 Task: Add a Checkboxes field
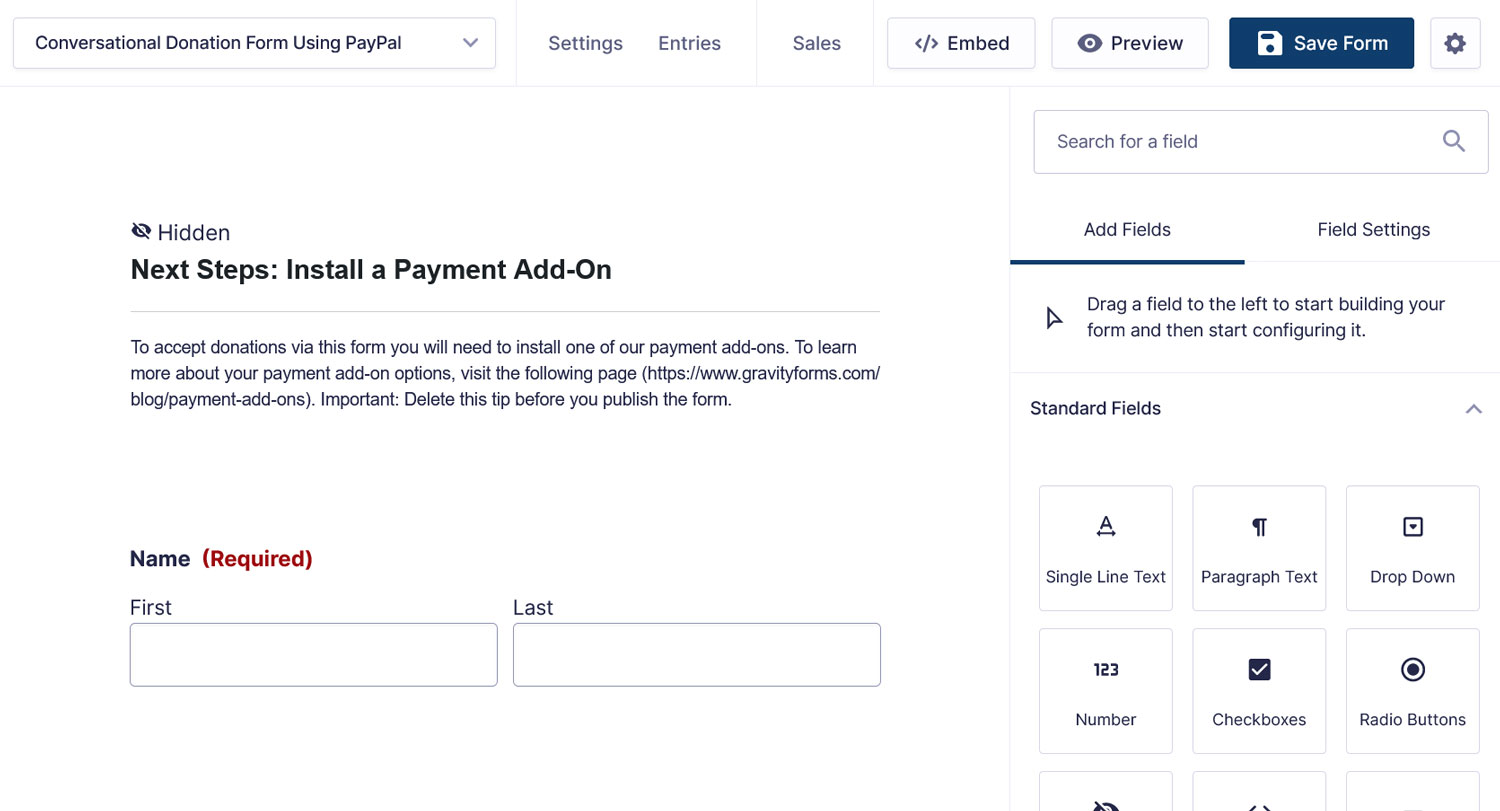point(1259,691)
